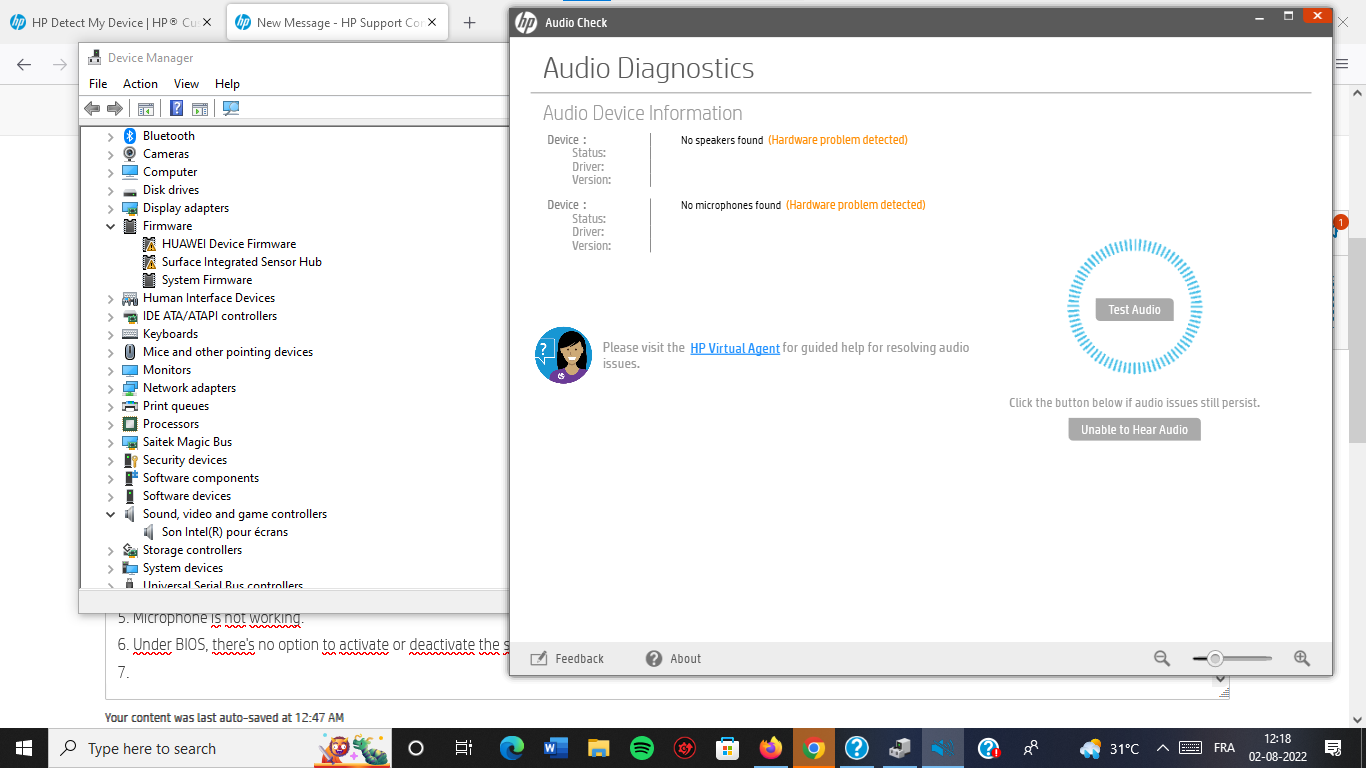The image size is (1366, 768).
Task: Click the Help icon in Device Manager toolbar
Action: 176,108
